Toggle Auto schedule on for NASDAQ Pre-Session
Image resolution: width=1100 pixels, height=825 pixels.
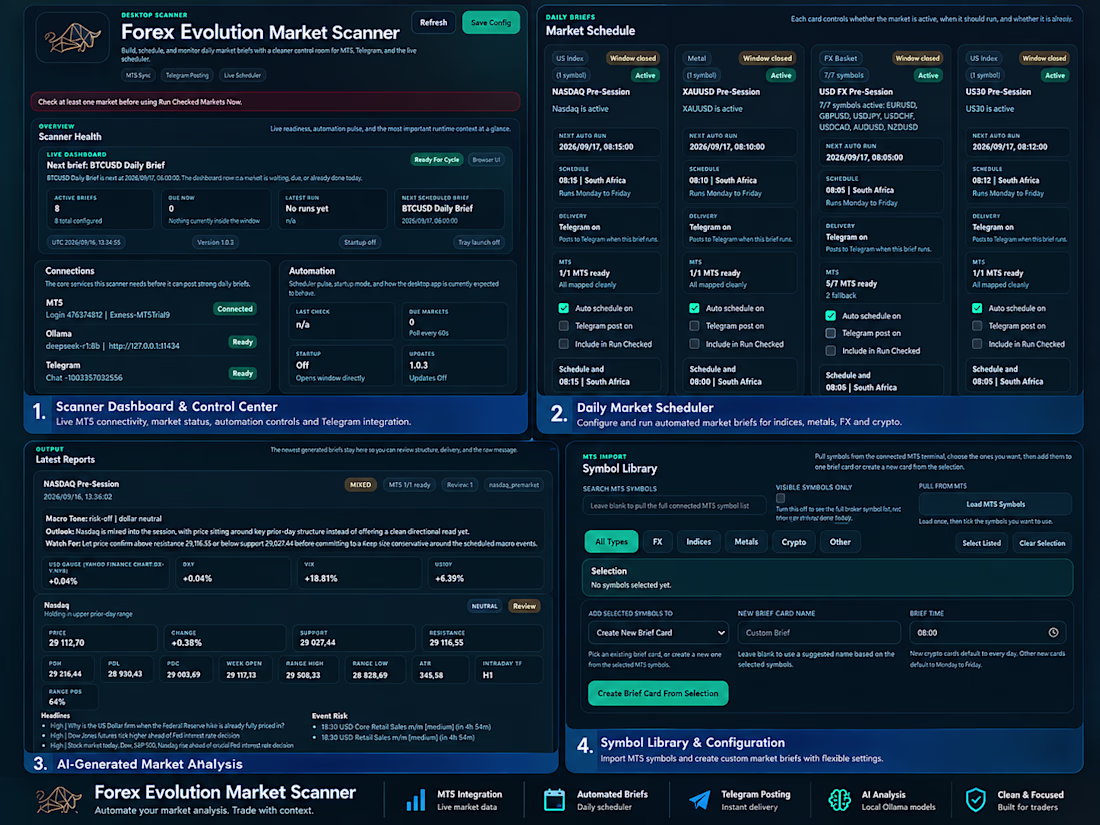click(563, 308)
